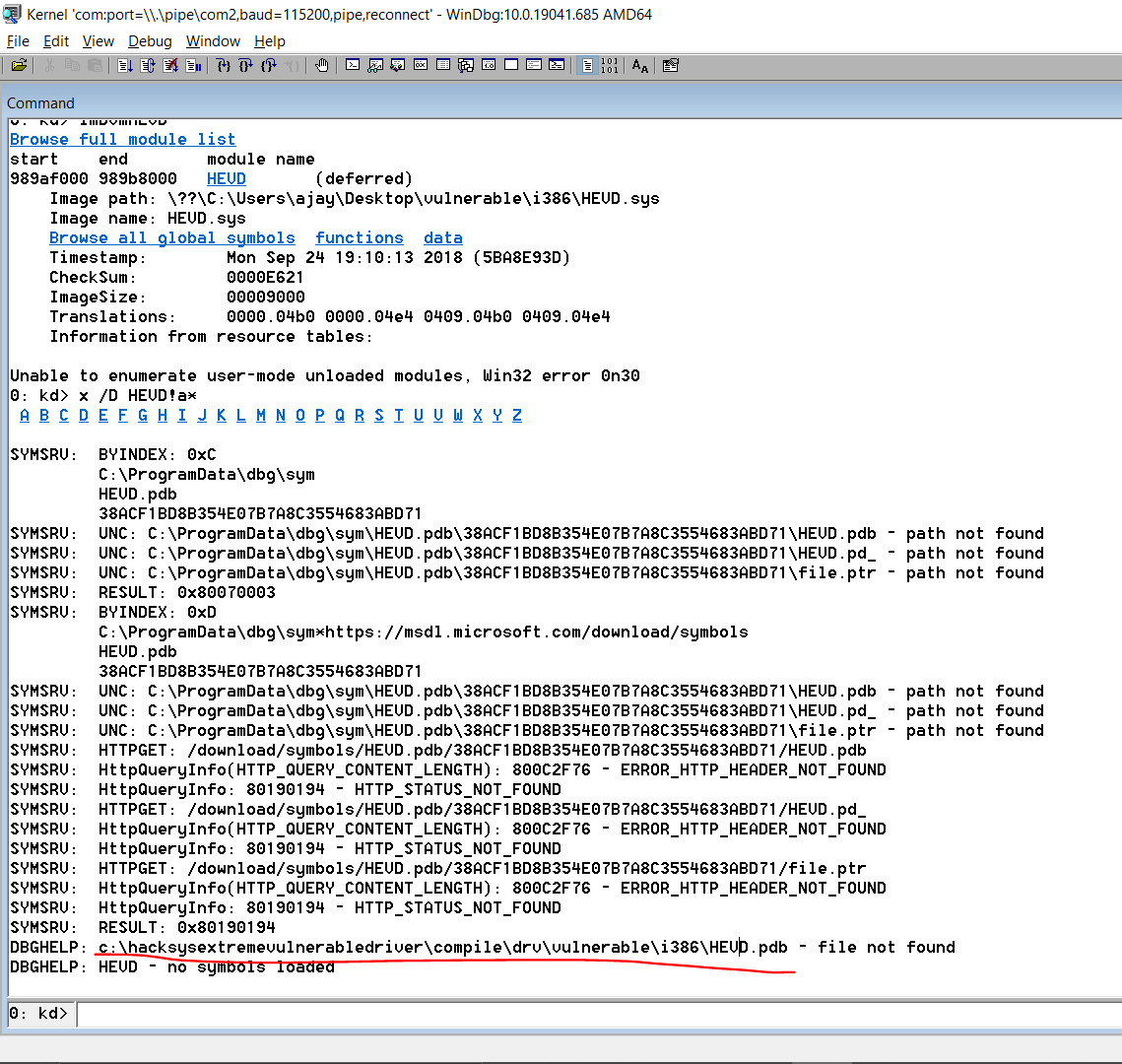Click the Paste toolbar icon

[96, 66]
